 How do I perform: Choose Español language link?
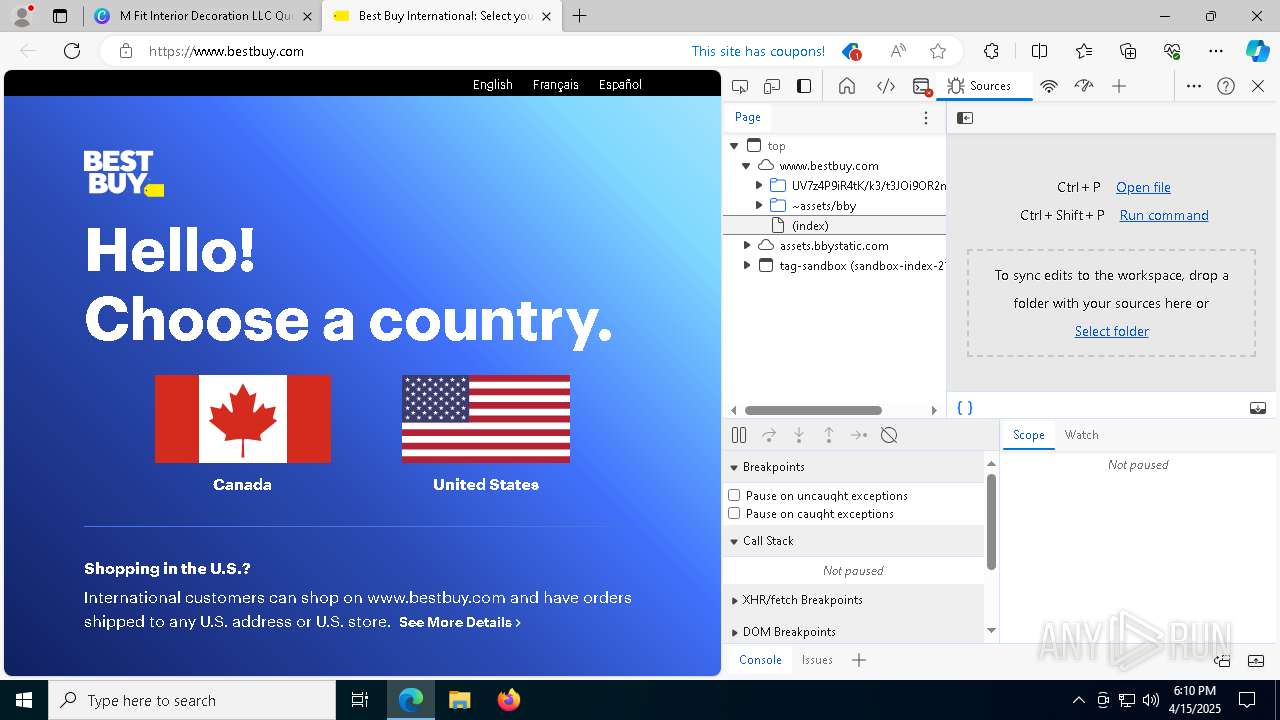click(620, 85)
